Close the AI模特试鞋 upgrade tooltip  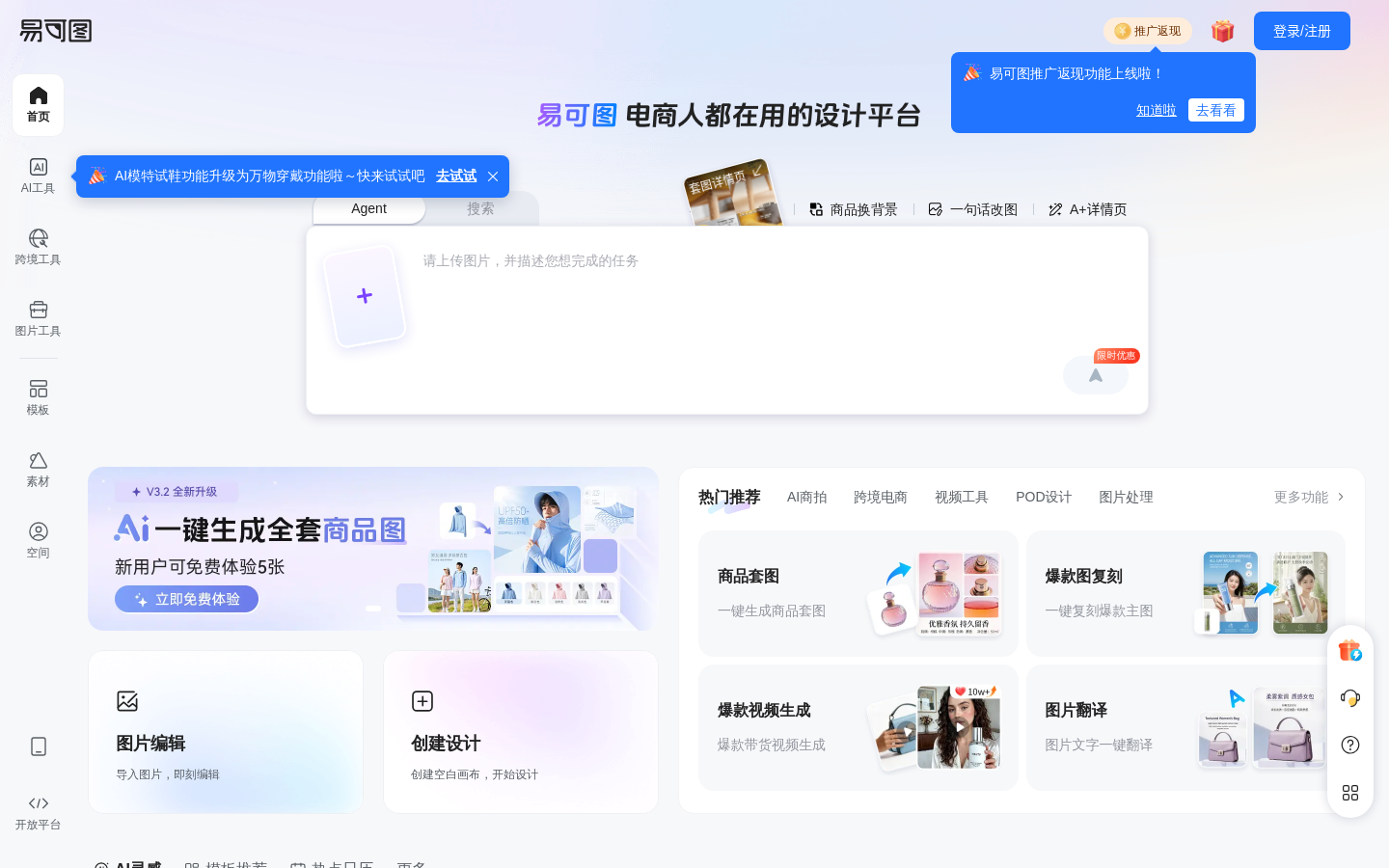pyautogui.click(x=493, y=176)
